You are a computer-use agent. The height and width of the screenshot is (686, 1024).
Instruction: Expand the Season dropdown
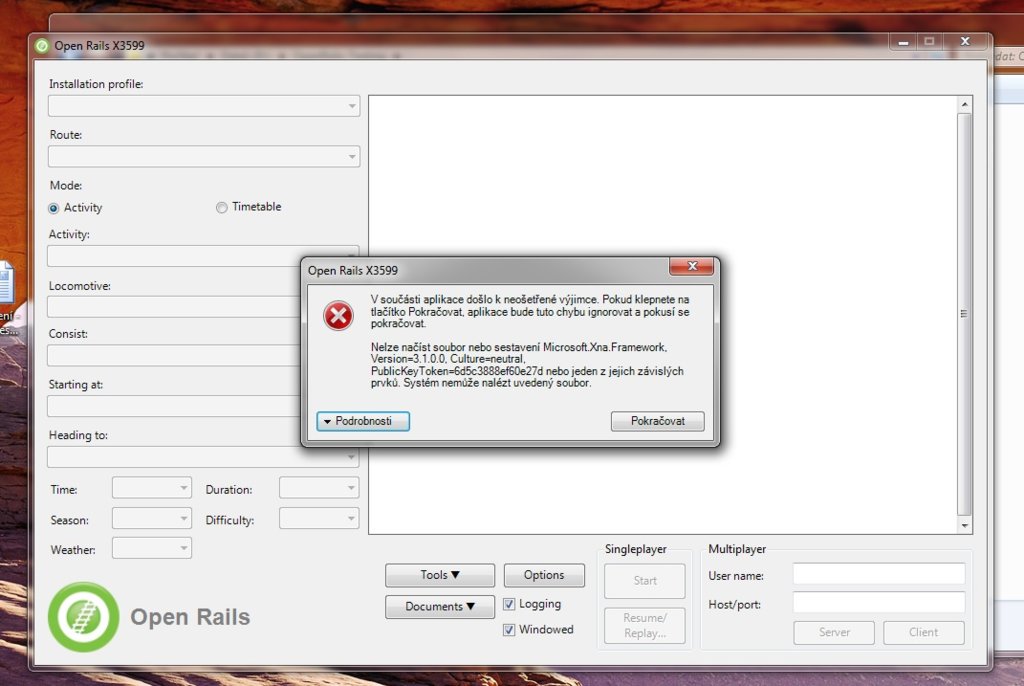152,519
